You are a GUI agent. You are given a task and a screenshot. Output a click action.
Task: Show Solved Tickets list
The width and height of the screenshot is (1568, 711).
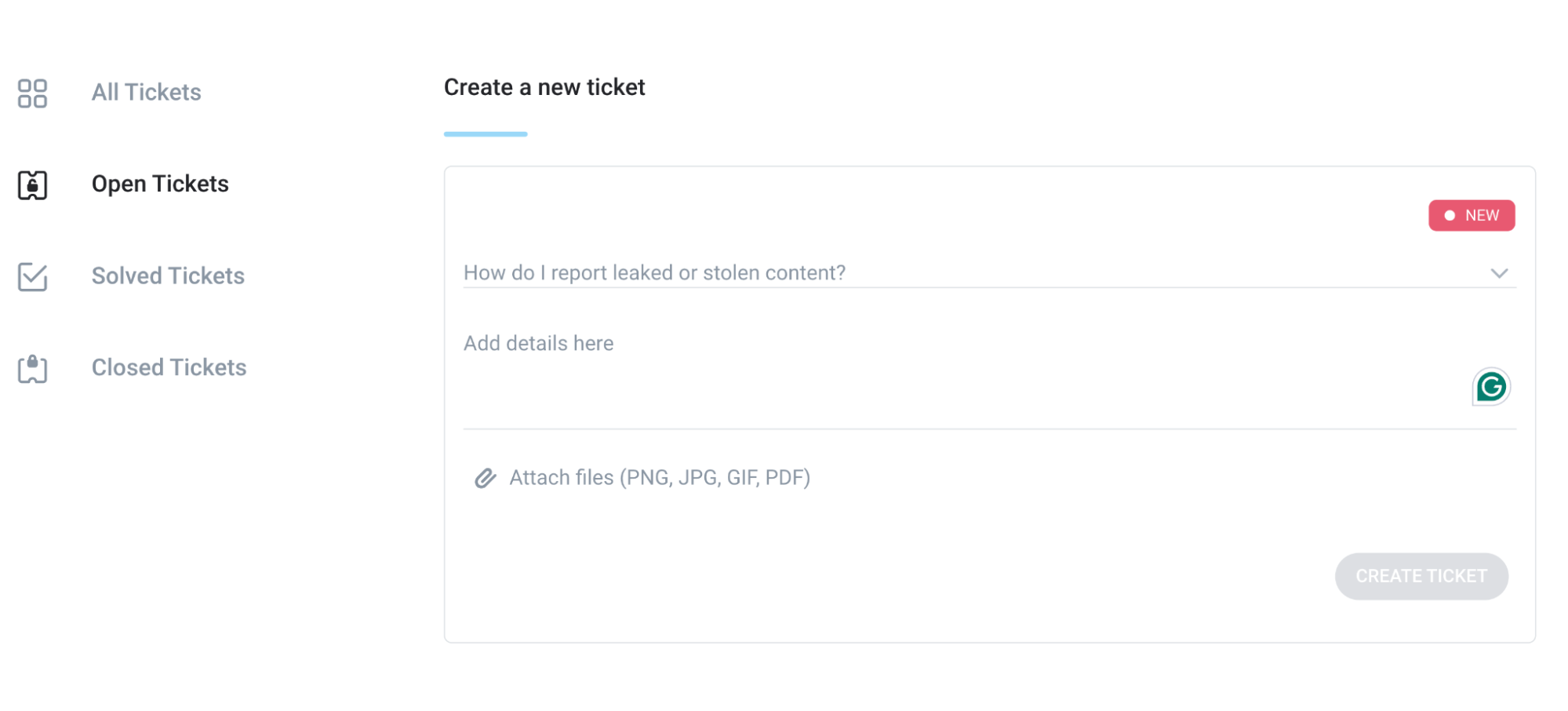pyautogui.click(x=168, y=276)
